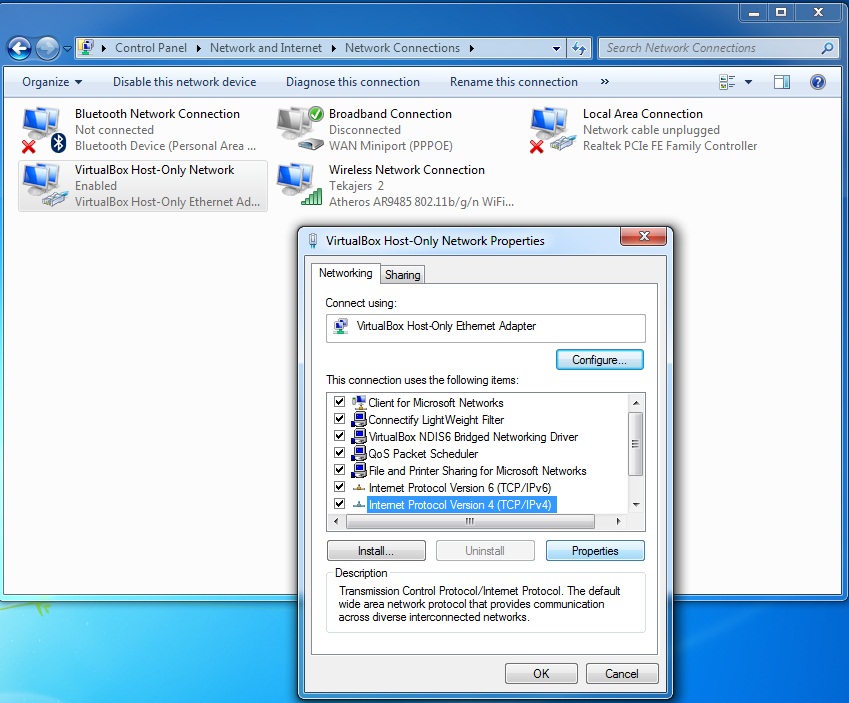Select Wireless Network Connection icon

[299, 185]
